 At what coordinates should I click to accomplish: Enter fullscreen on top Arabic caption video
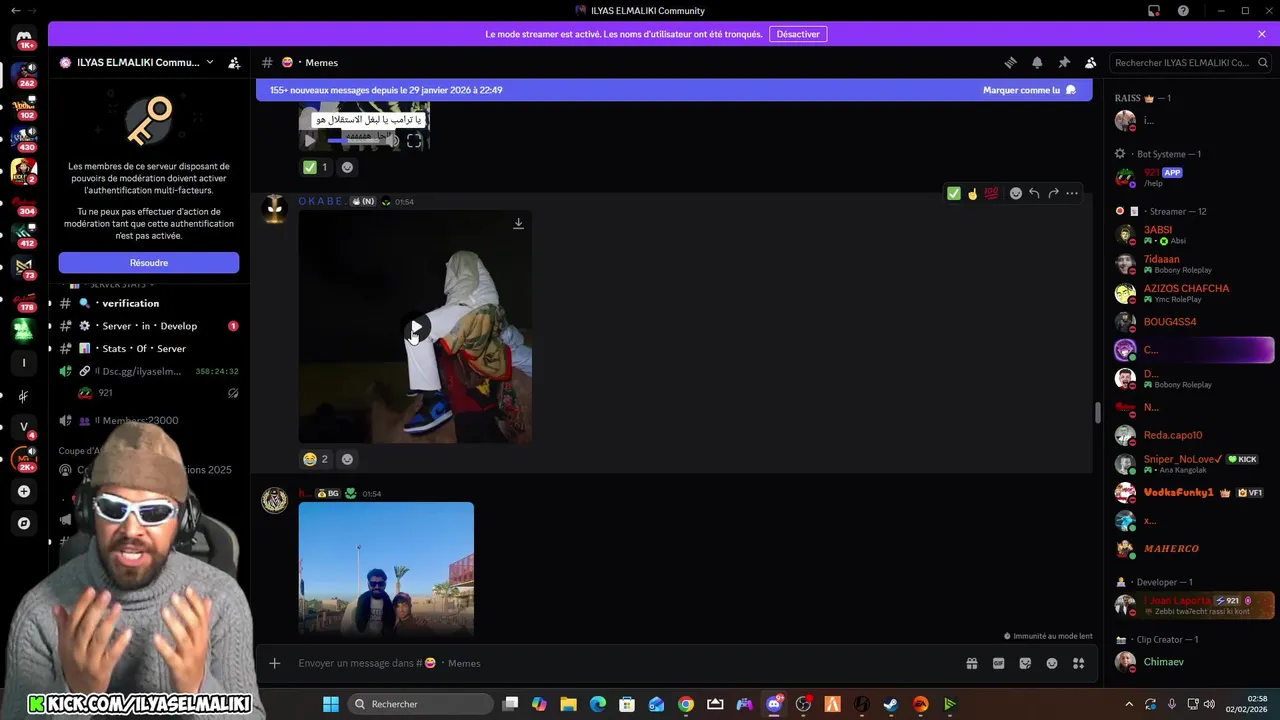(414, 141)
